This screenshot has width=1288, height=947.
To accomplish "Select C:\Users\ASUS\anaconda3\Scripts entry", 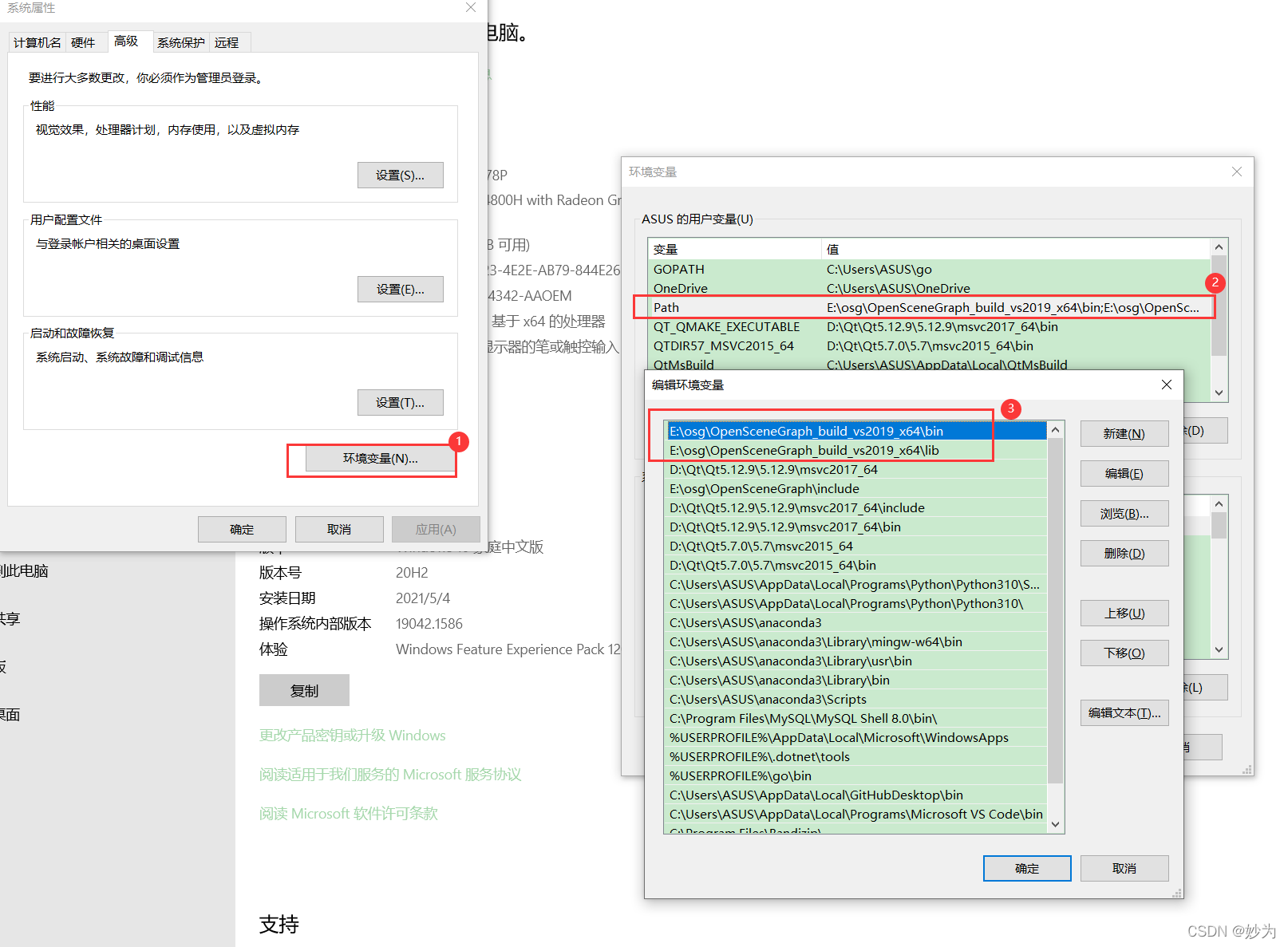I will [856, 700].
